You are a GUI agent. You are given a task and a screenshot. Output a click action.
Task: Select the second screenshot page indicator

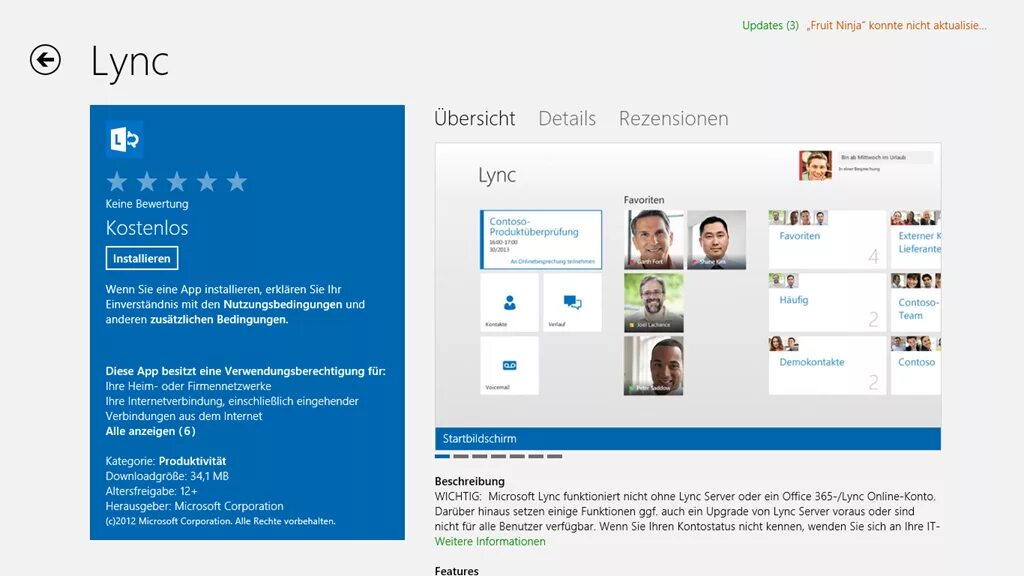(x=461, y=456)
